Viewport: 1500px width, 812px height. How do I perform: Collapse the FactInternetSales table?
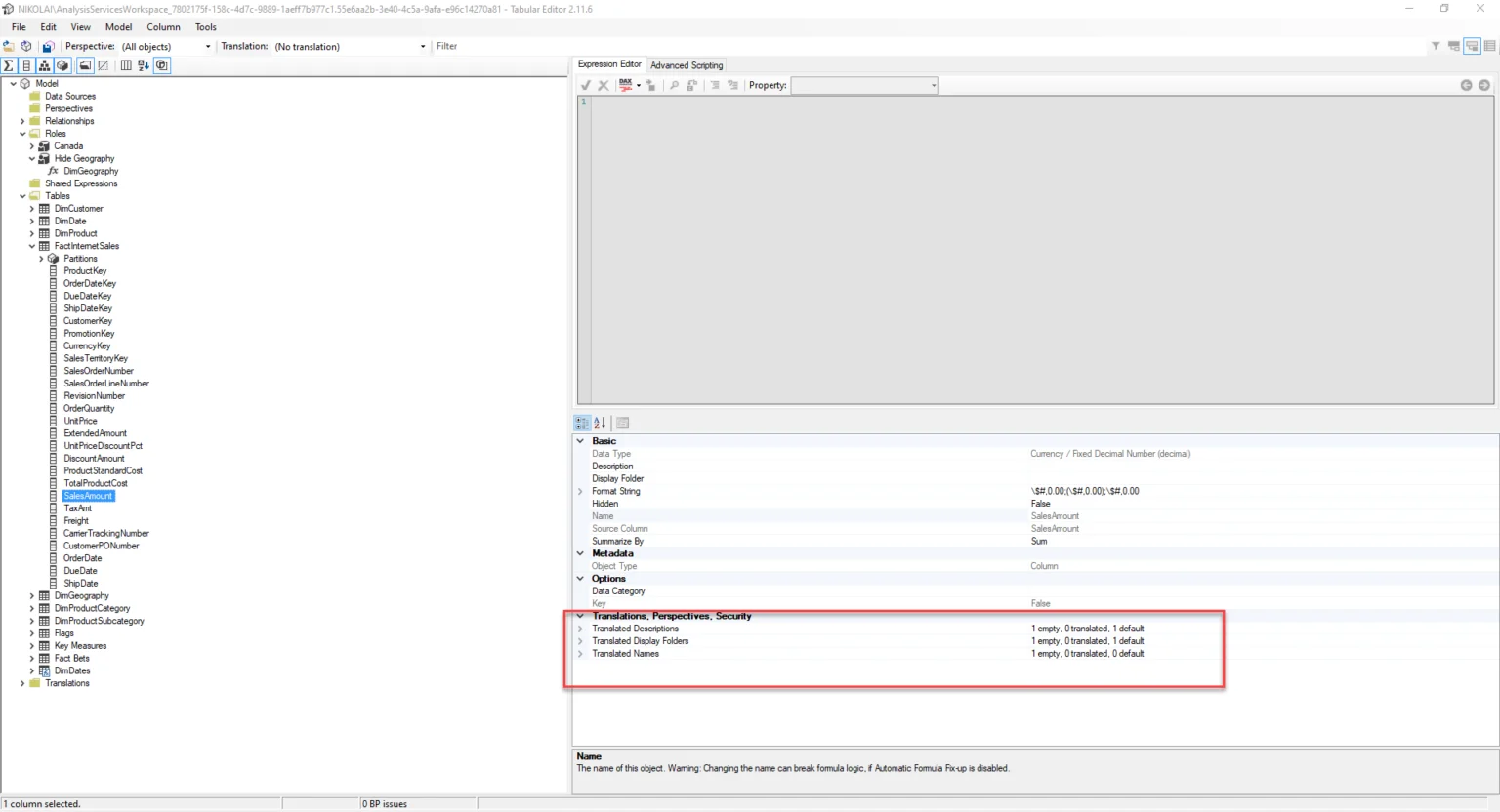(32, 246)
